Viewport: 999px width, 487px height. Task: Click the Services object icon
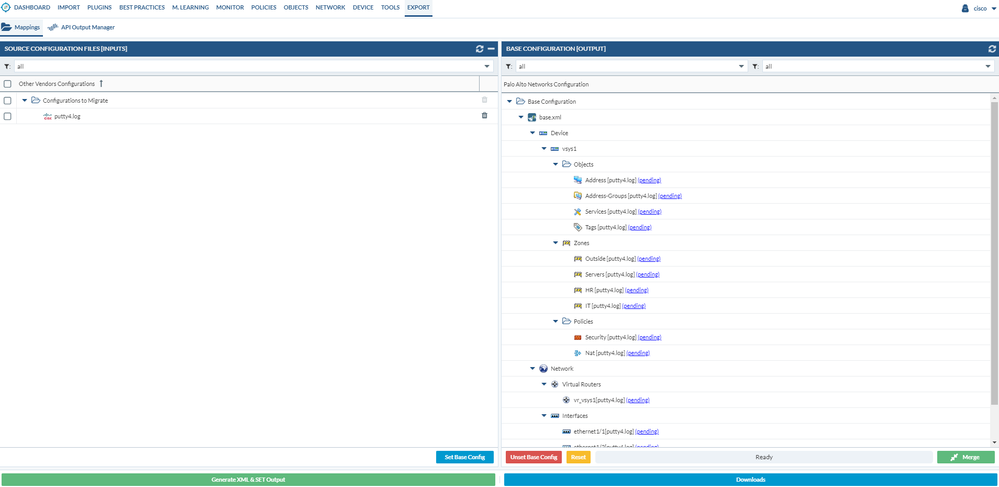point(577,211)
